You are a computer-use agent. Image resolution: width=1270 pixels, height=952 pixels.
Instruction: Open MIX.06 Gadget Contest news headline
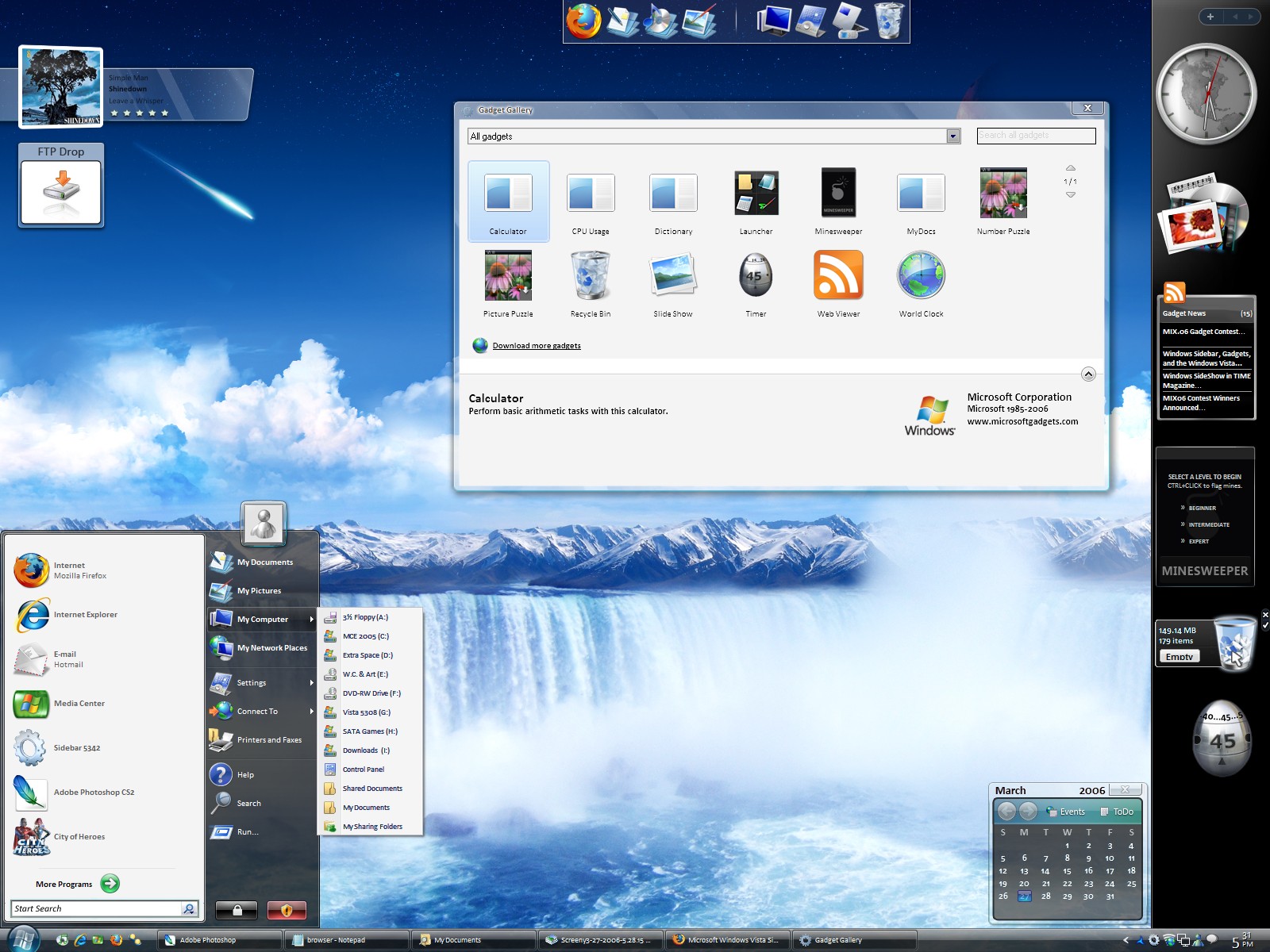click(1204, 332)
